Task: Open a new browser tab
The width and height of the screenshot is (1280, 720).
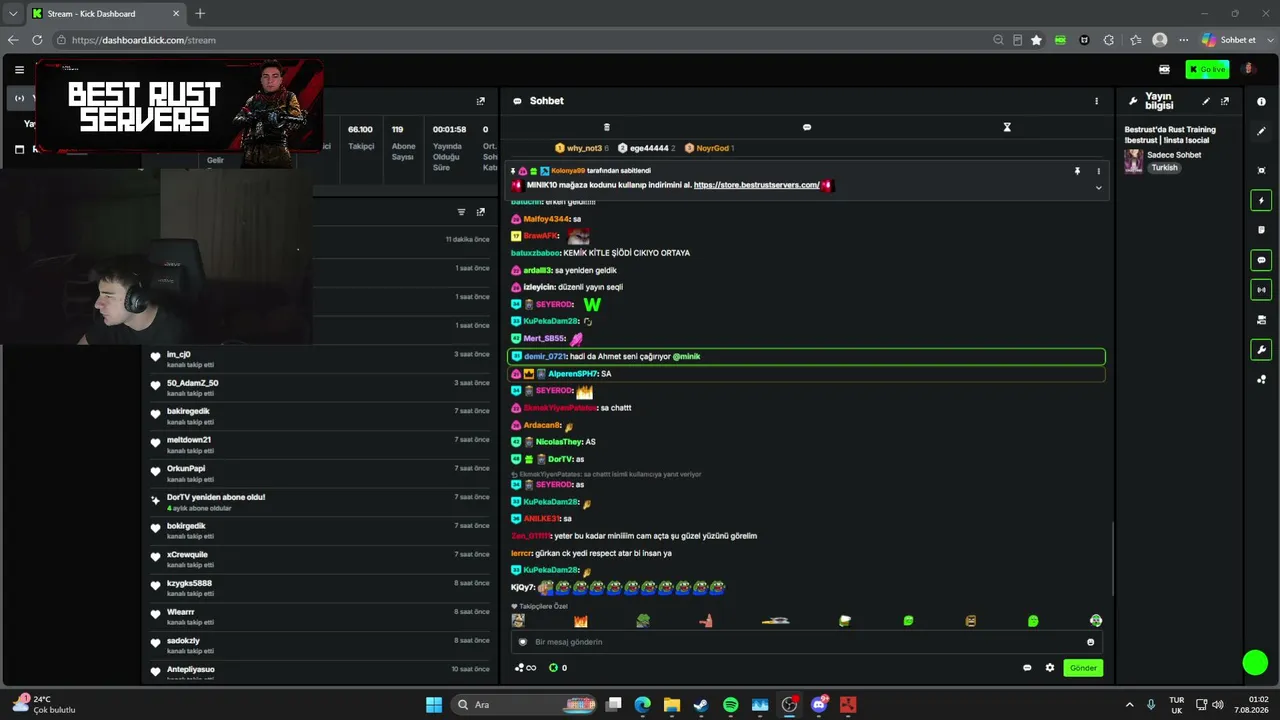Action: tap(200, 13)
